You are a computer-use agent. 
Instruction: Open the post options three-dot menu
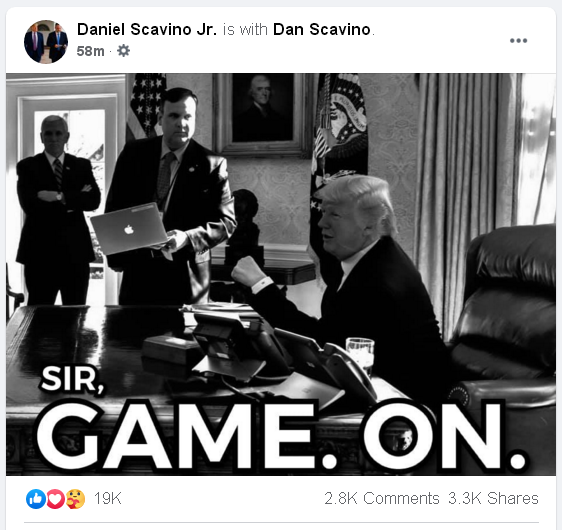tap(518, 40)
